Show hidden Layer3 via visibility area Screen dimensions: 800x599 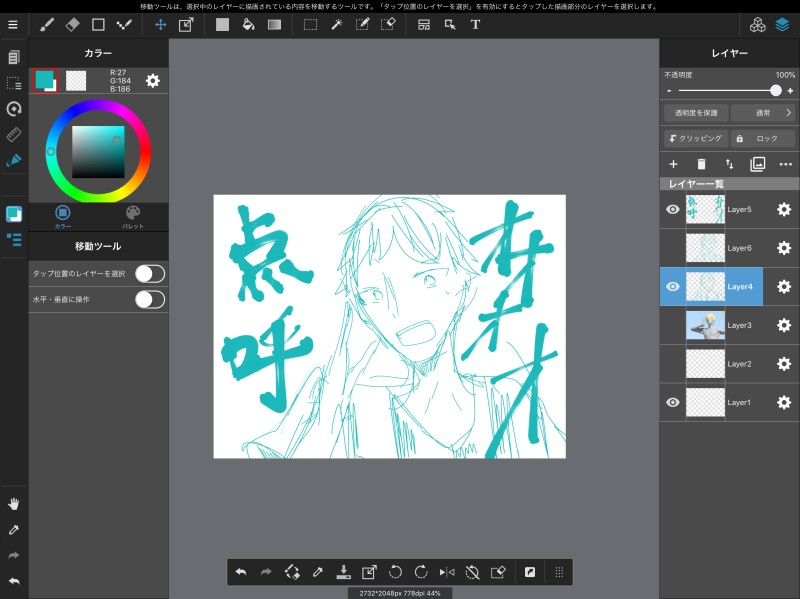673,326
